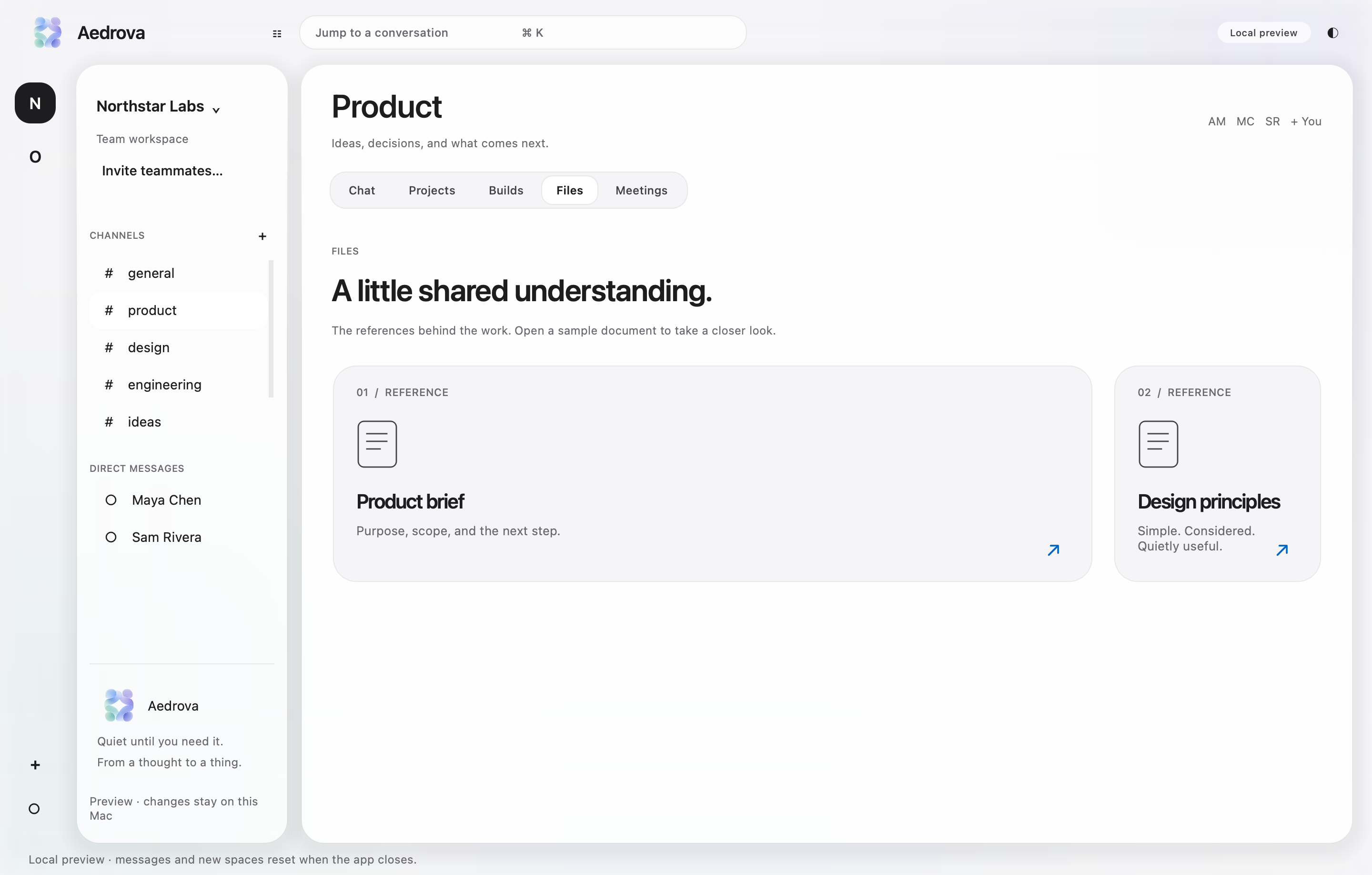Switch to the Meetings tab

(x=641, y=190)
